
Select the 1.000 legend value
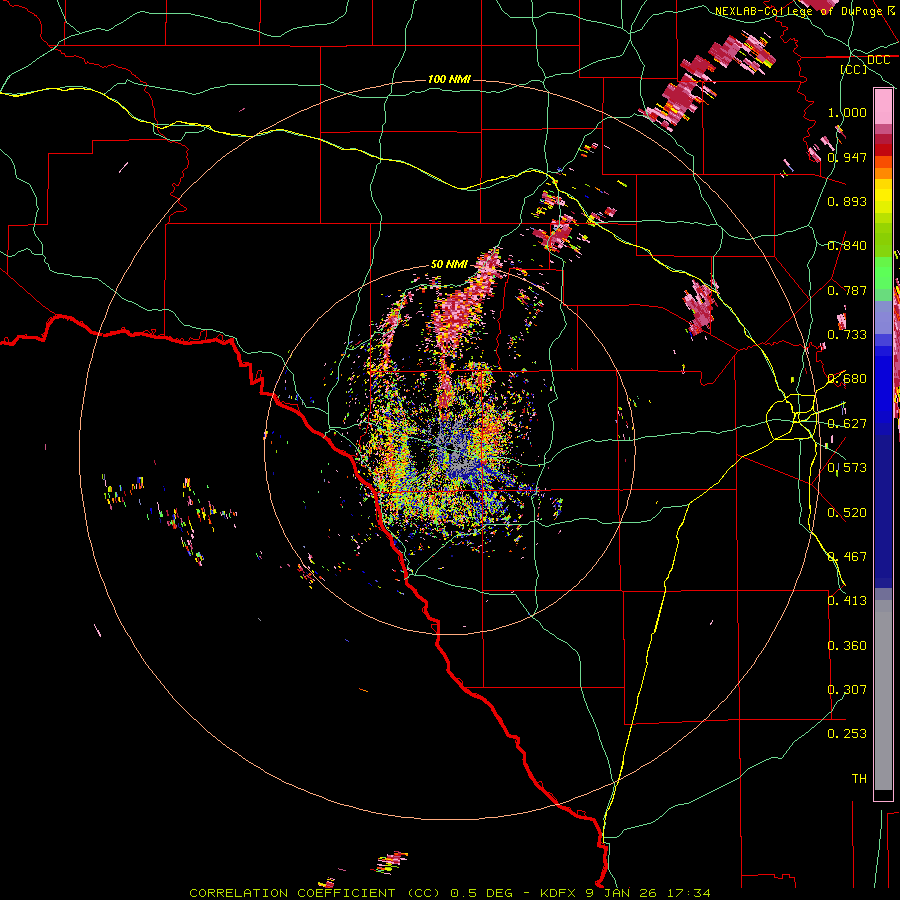tap(847, 112)
